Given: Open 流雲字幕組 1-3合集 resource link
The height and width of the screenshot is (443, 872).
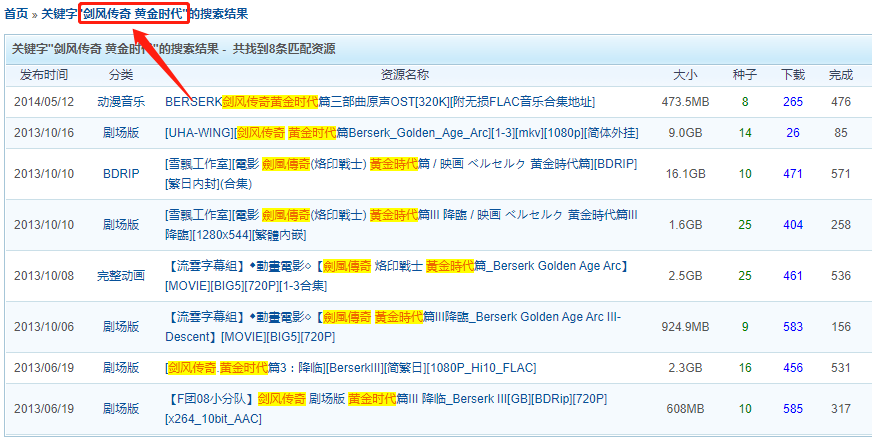Looking at the screenshot, I should click(397, 276).
